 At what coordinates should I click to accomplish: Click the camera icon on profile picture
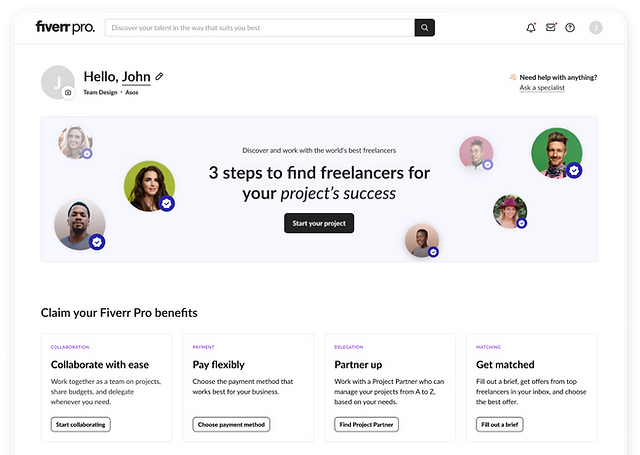point(68,93)
